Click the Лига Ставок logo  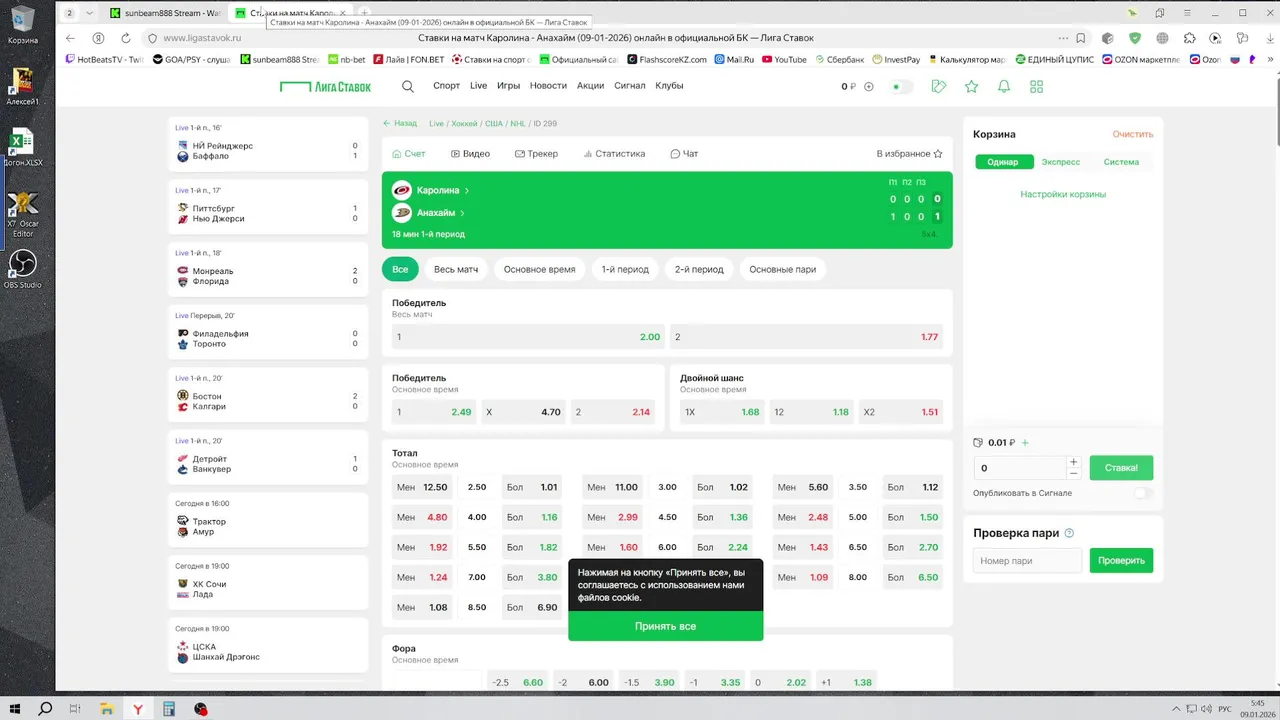(325, 86)
